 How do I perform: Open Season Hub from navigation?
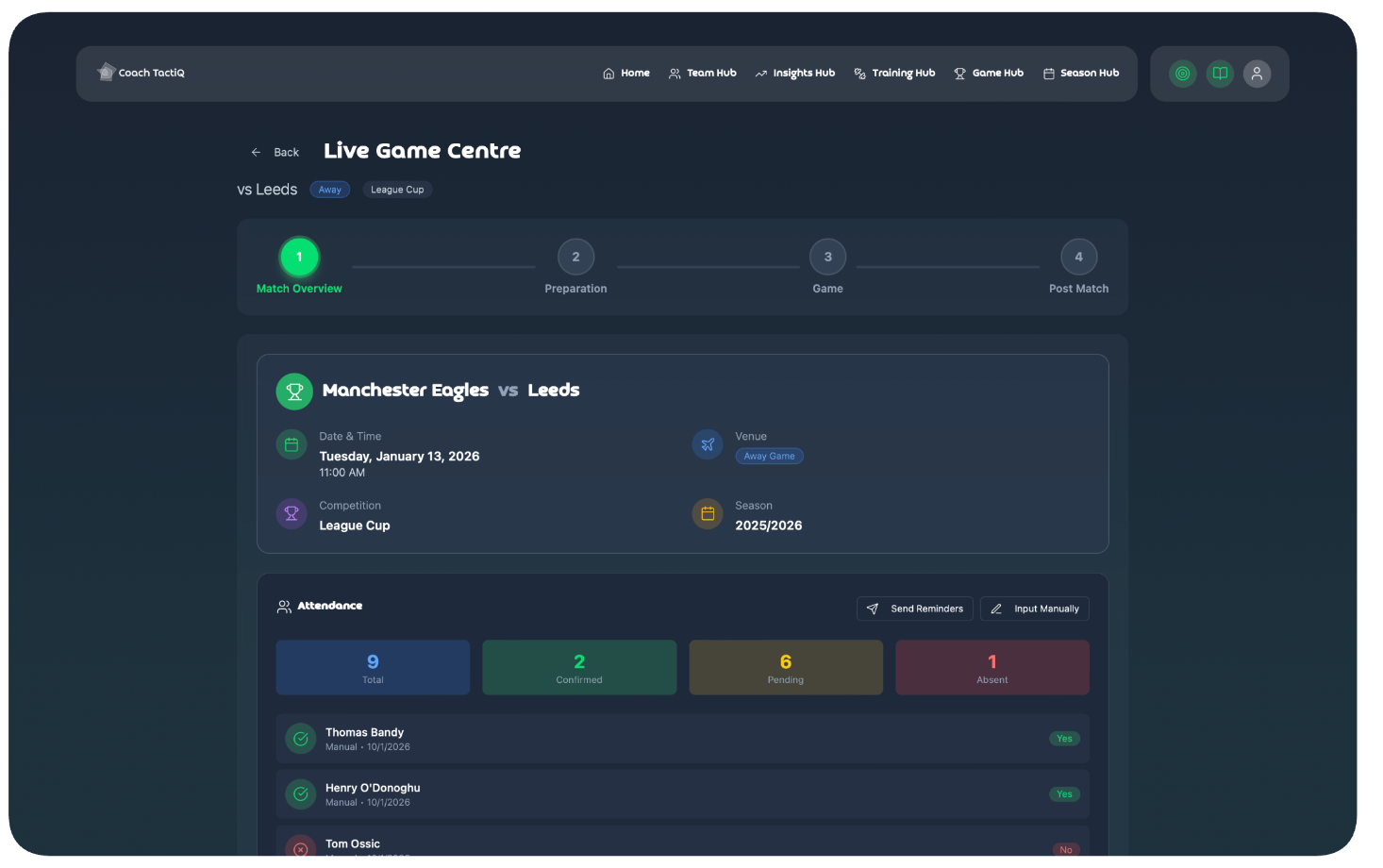tap(1081, 73)
